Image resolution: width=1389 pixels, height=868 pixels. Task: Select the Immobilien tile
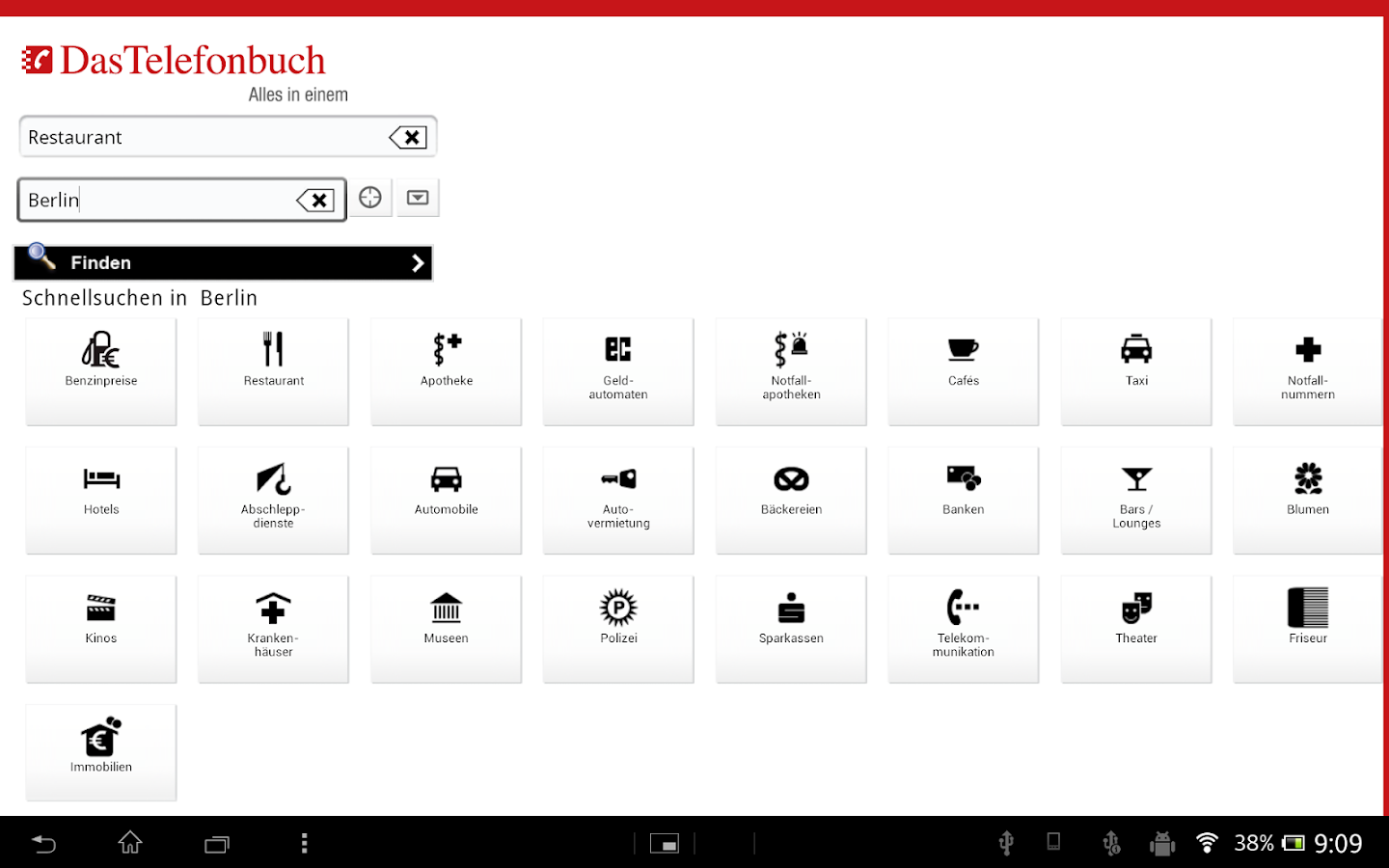point(100,752)
